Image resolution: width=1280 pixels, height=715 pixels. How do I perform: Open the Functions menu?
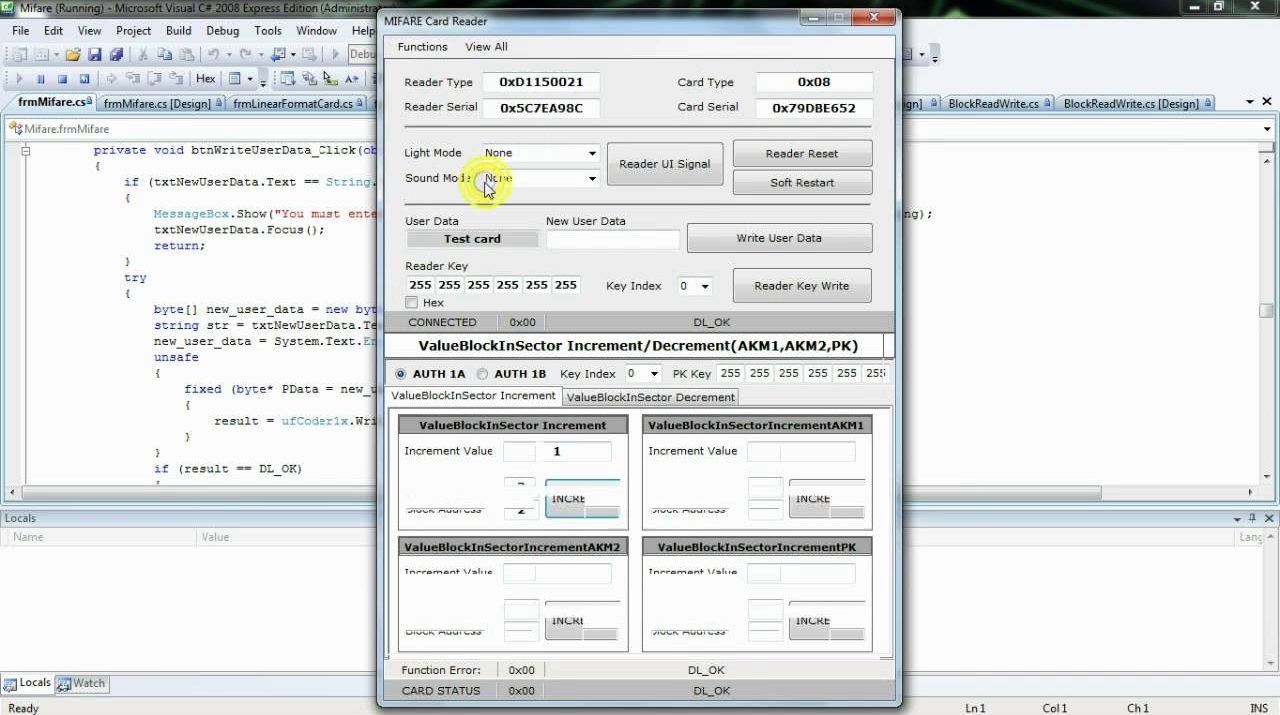422,47
